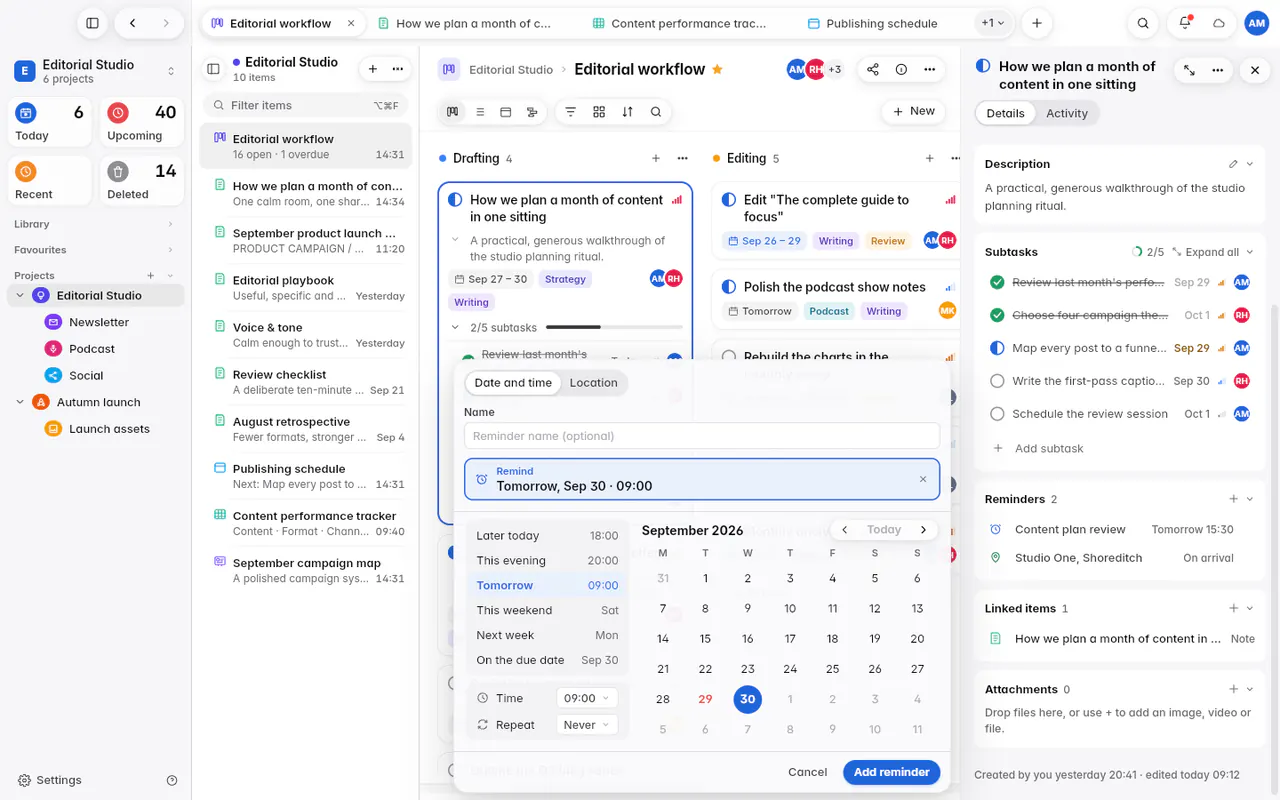The height and width of the screenshot is (800, 1280).
Task: Mark 'Write the first-pass captio...' subtask complete
Action: tap(997, 381)
